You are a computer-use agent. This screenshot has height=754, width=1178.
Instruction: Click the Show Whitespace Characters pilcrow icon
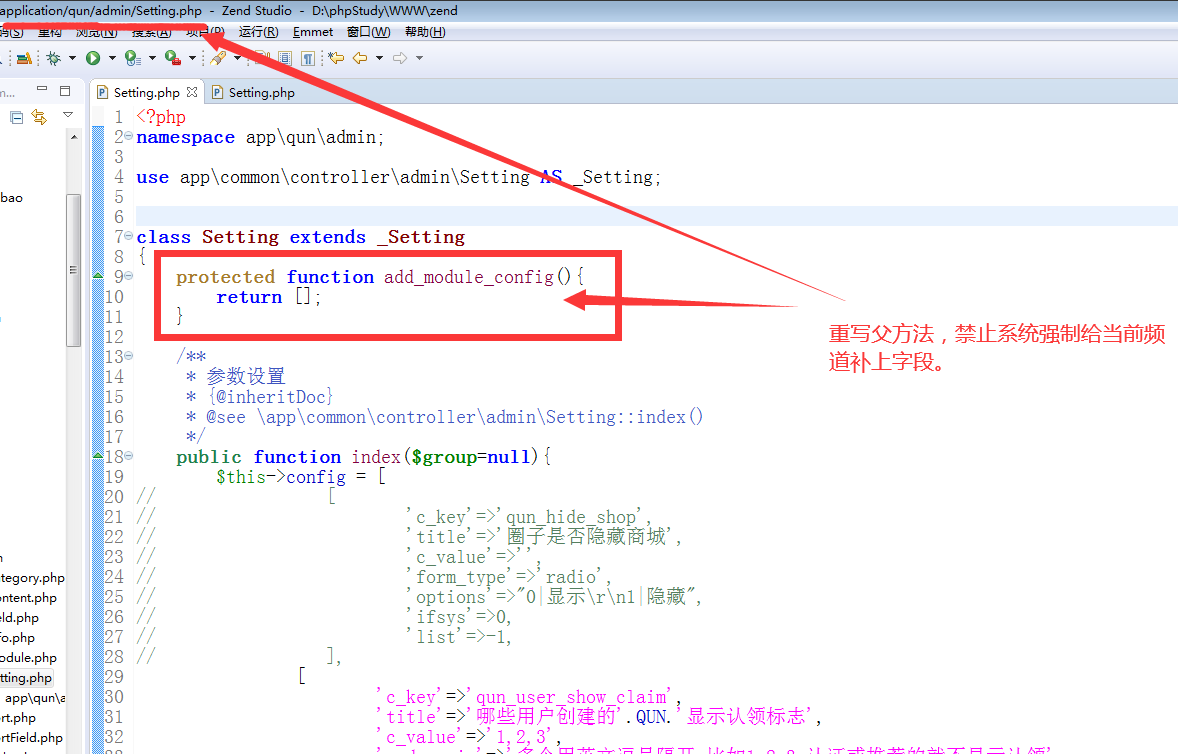click(308, 58)
